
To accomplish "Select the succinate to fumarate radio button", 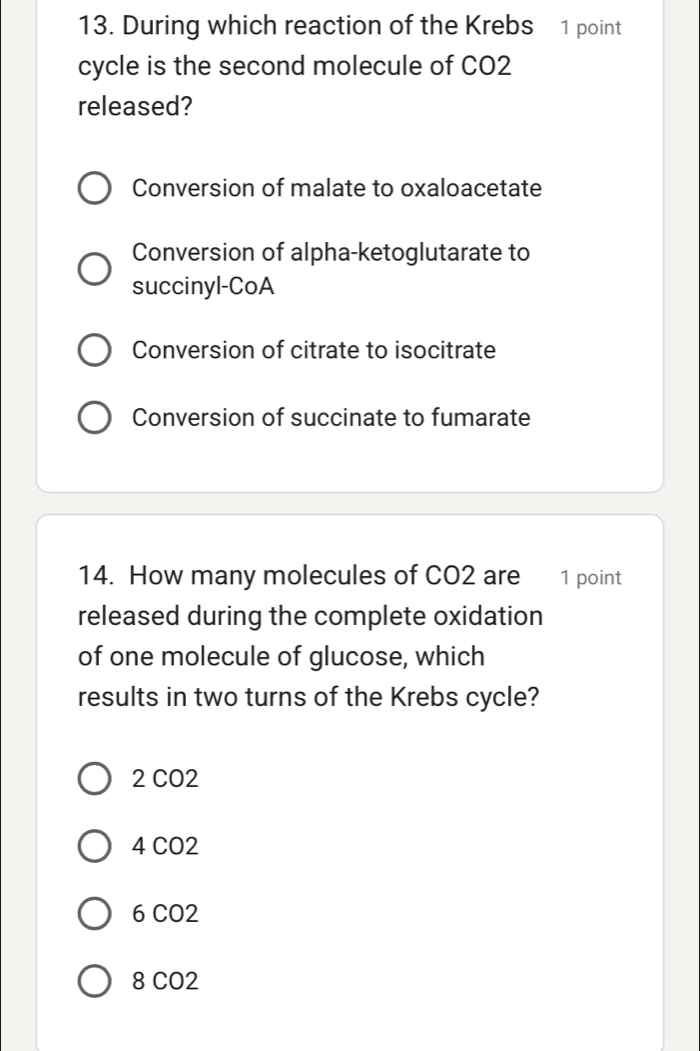I will (x=95, y=417).
